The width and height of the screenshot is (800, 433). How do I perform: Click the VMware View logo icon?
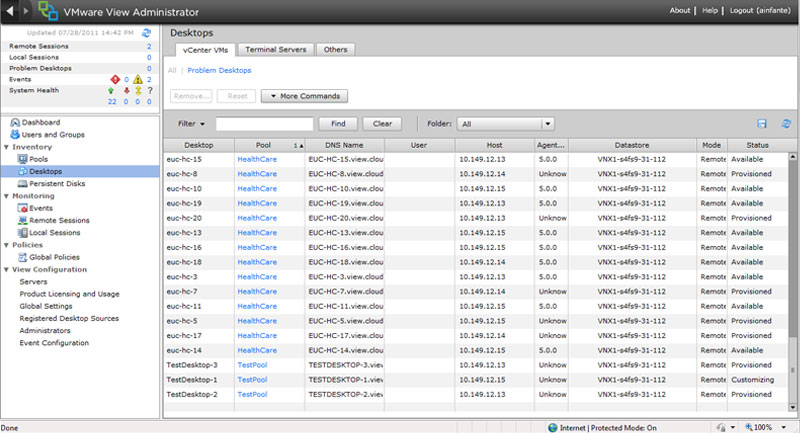(48, 11)
